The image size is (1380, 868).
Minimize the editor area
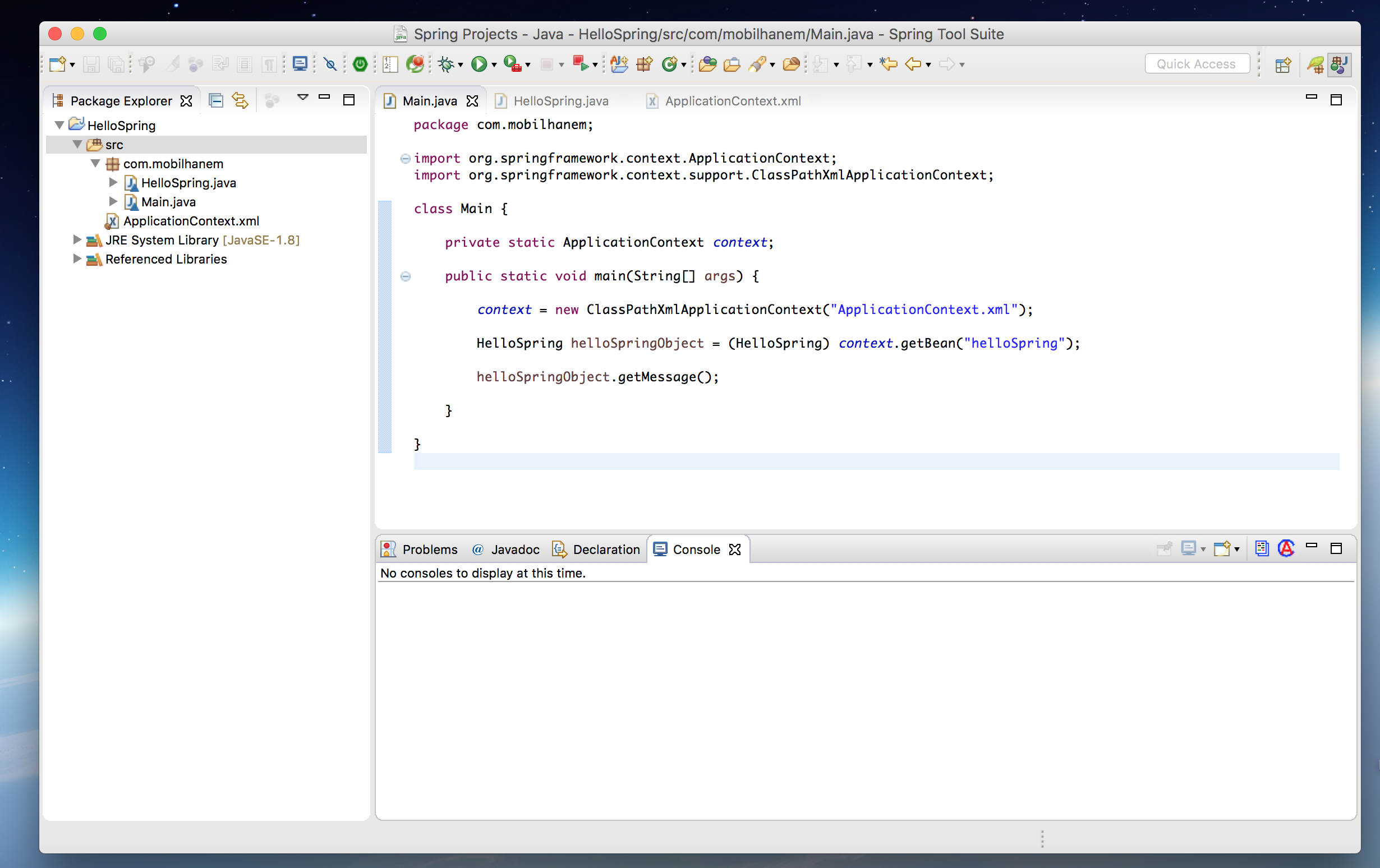pyautogui.click(x=1310, y=98)
